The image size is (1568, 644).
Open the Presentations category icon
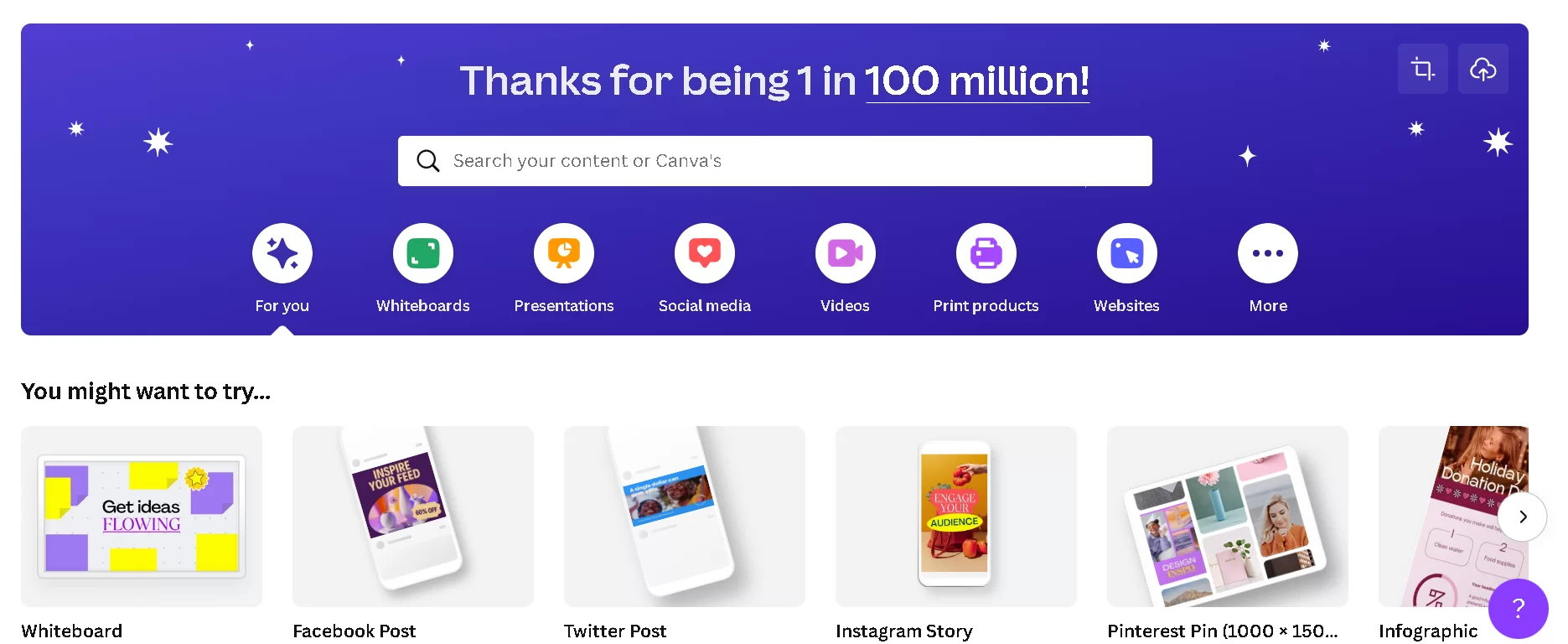click(x=564, y=253)
